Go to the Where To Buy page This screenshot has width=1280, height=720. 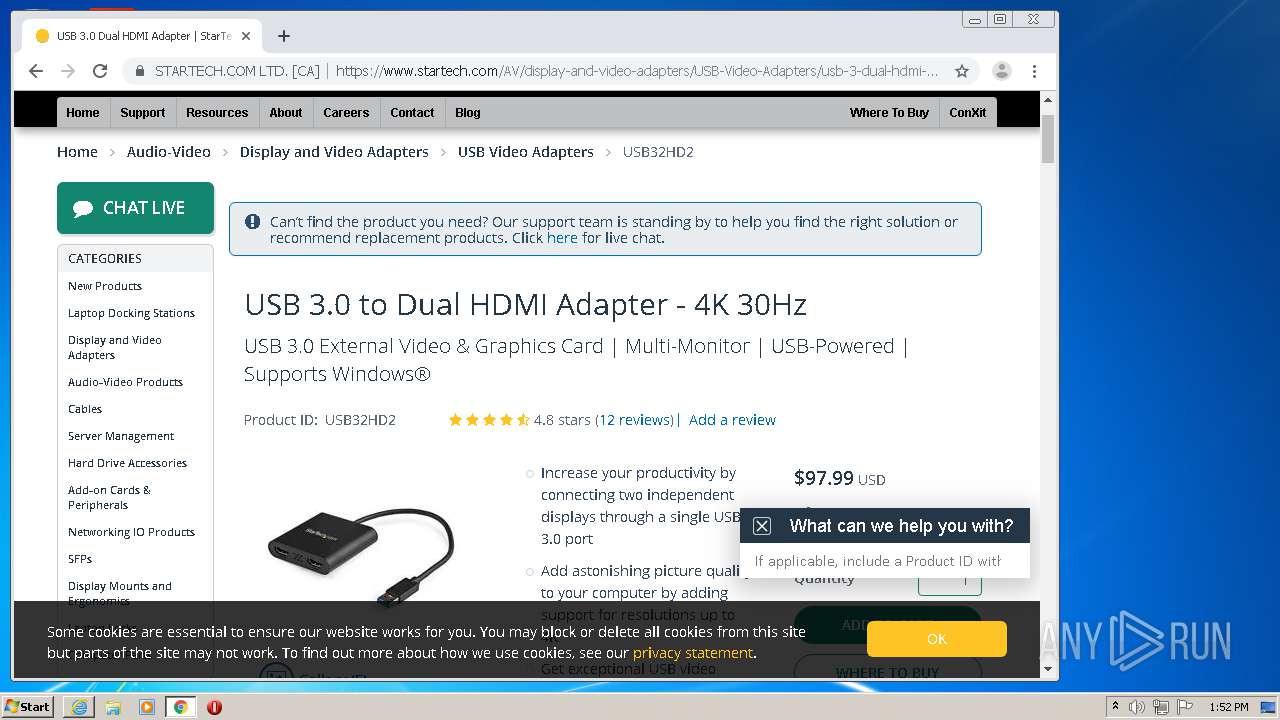click(889, 112)
